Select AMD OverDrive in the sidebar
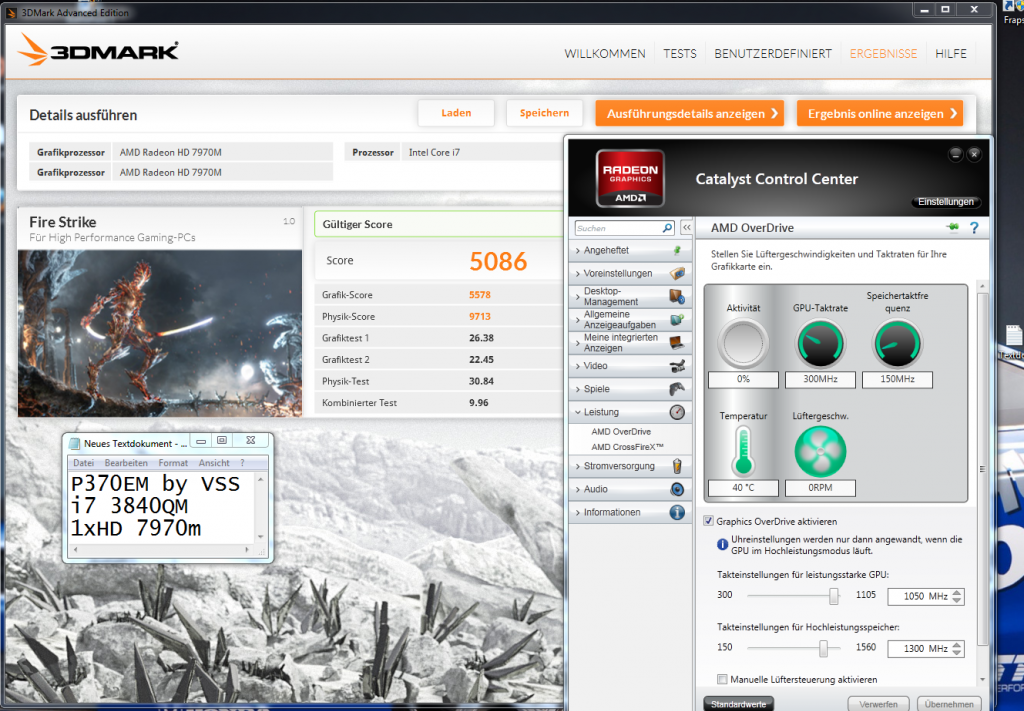Image resolution: width=1024 pixels, height=711 pixels. coord(621,432)
